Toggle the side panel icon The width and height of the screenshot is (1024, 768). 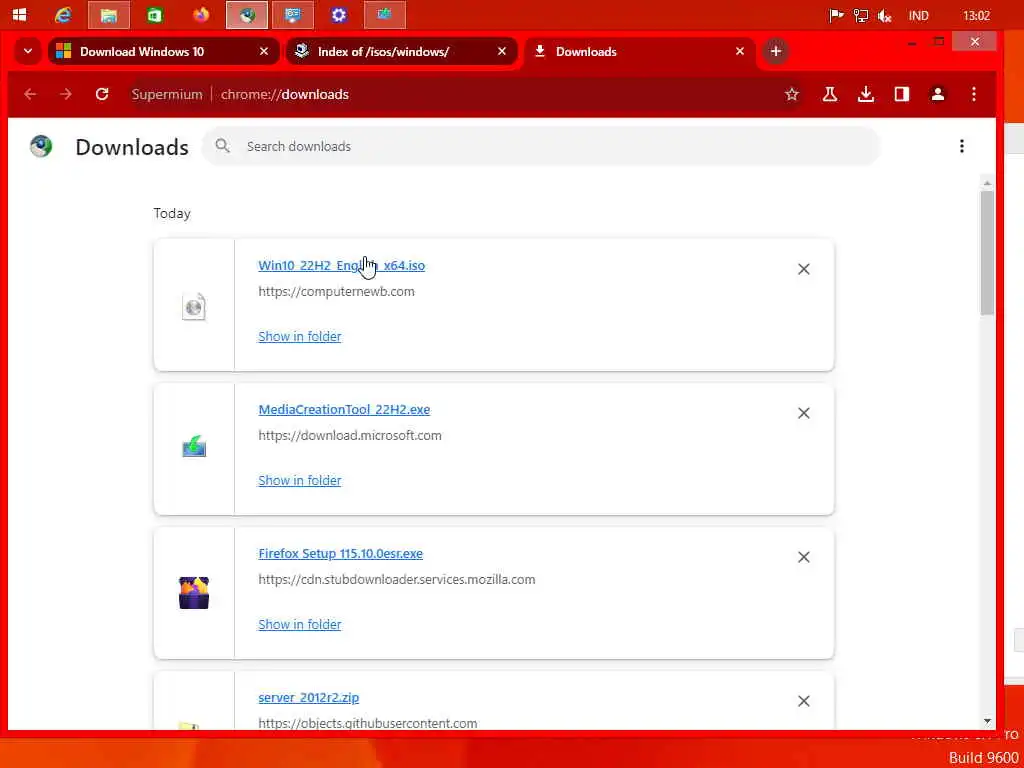[902, 94]
